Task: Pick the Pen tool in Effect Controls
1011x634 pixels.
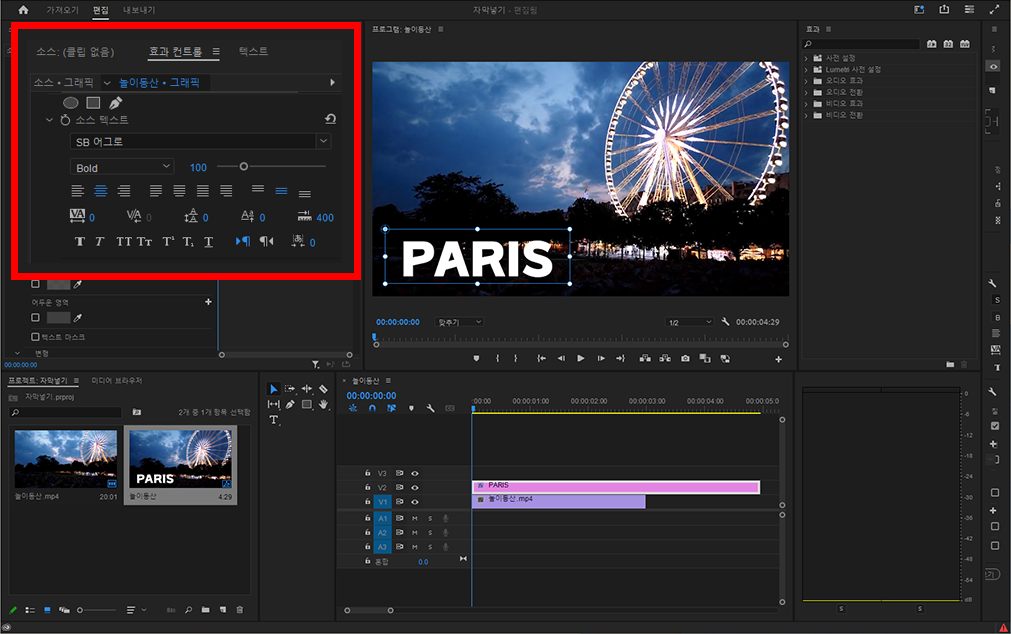Action: click(115, 102)
